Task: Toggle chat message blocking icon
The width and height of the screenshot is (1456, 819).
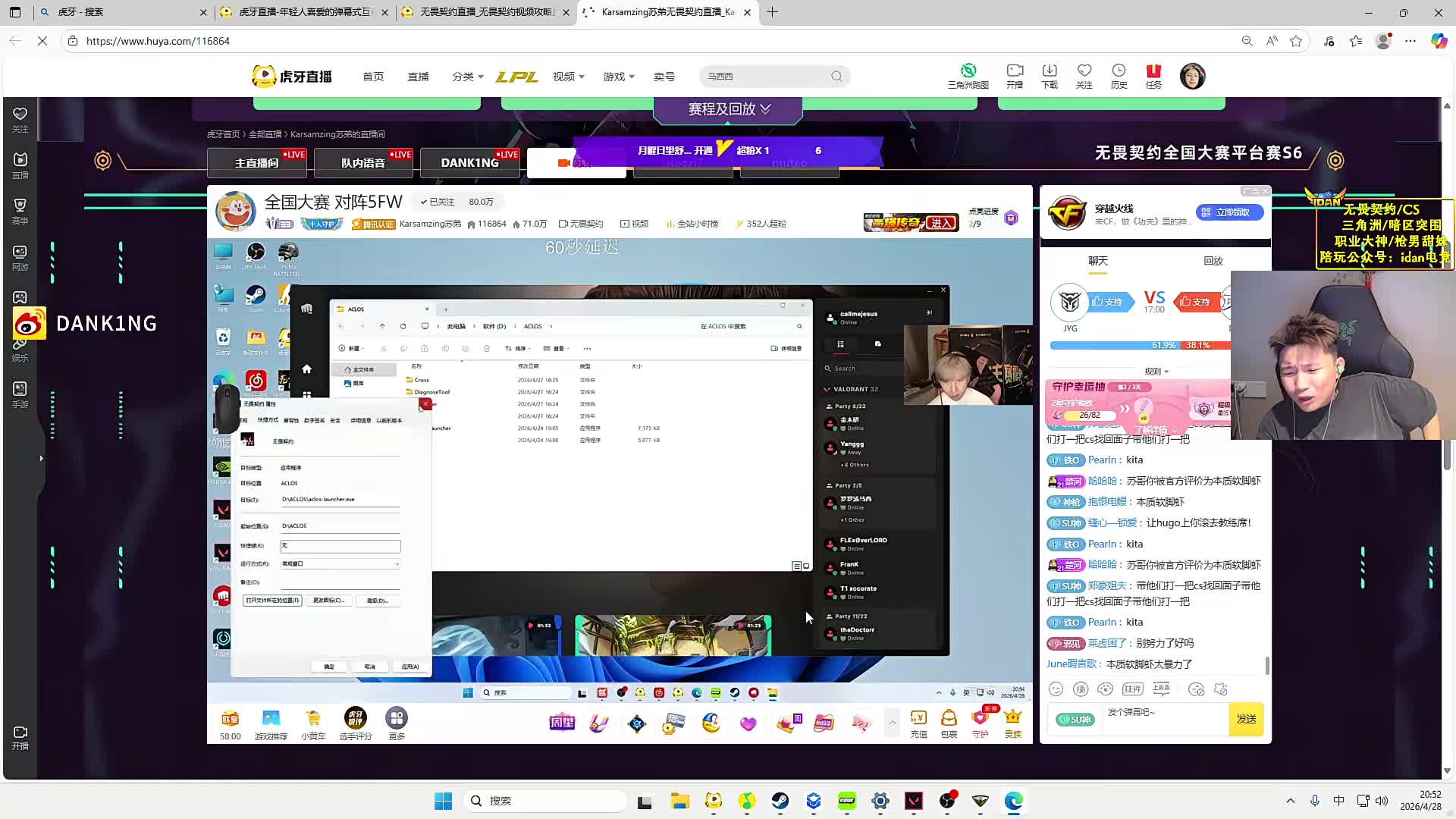Action: point(1196,689)
